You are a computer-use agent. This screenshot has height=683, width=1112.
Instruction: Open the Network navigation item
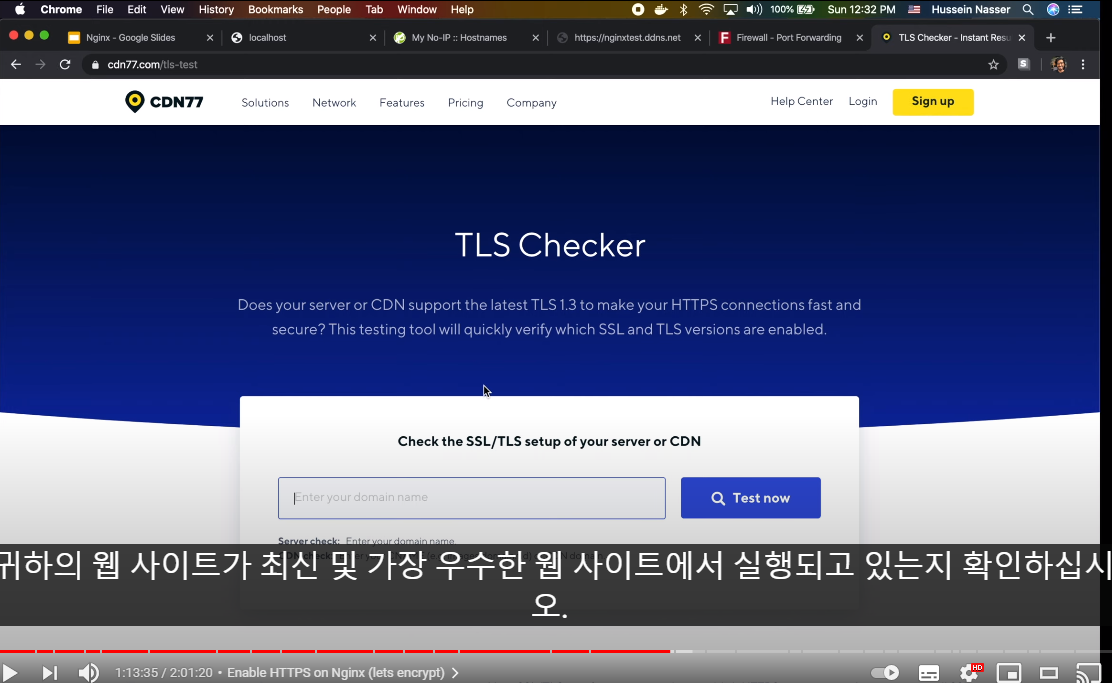[334, 103]
